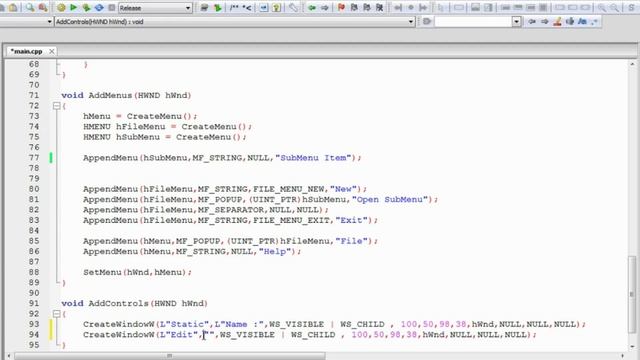
Task: Click the Rebuild blue arrows icon
Action: (99, 7)
